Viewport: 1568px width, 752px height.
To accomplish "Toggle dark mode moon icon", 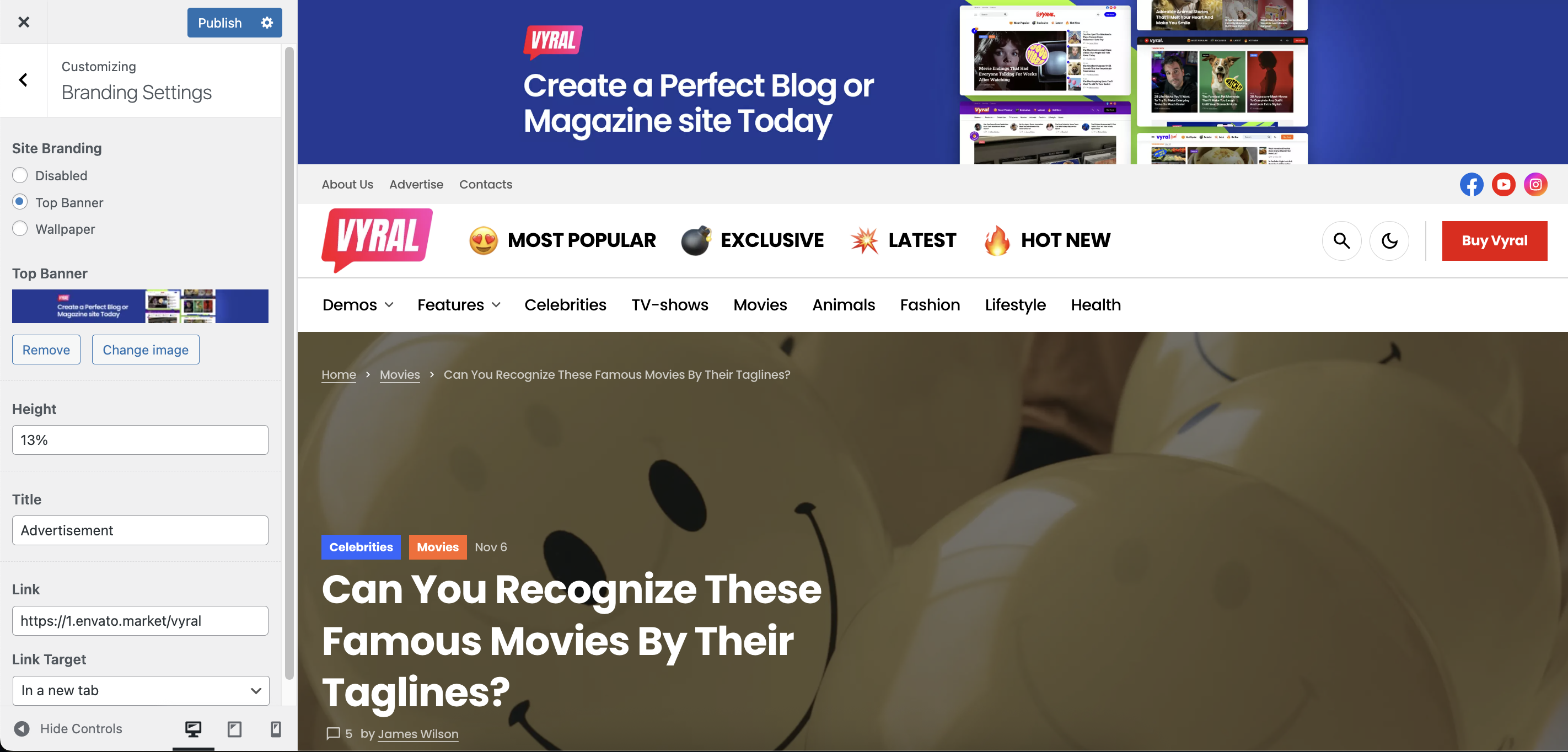I will click(1389, 240).
